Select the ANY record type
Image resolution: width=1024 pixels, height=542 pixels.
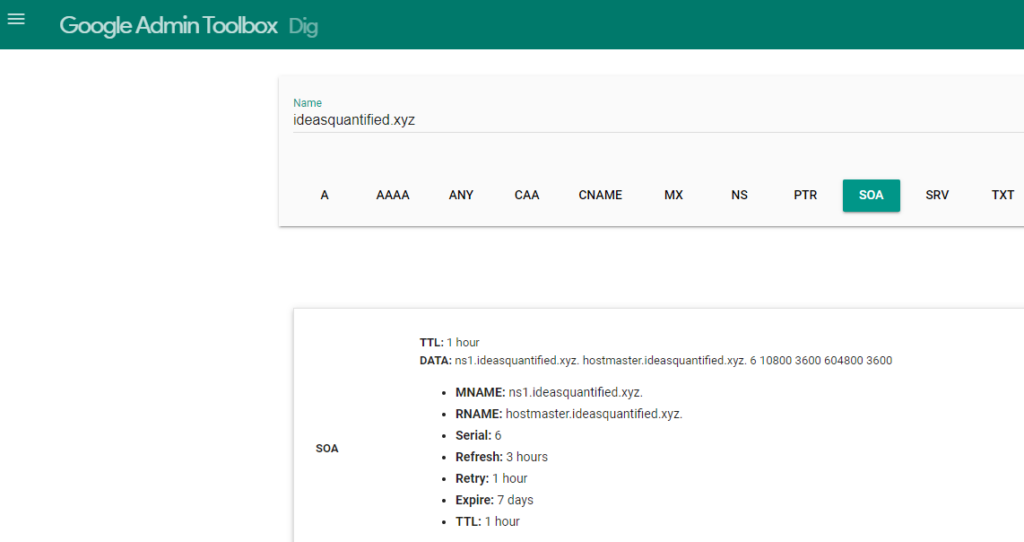click(x=461, y=195)
